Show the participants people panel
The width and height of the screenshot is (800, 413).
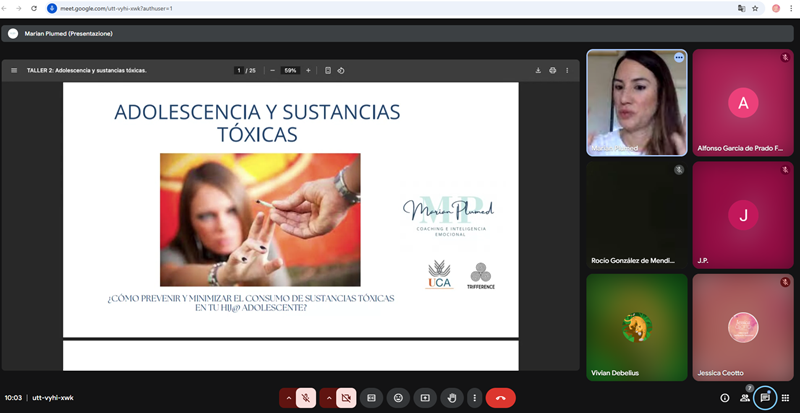coord(745,398)
